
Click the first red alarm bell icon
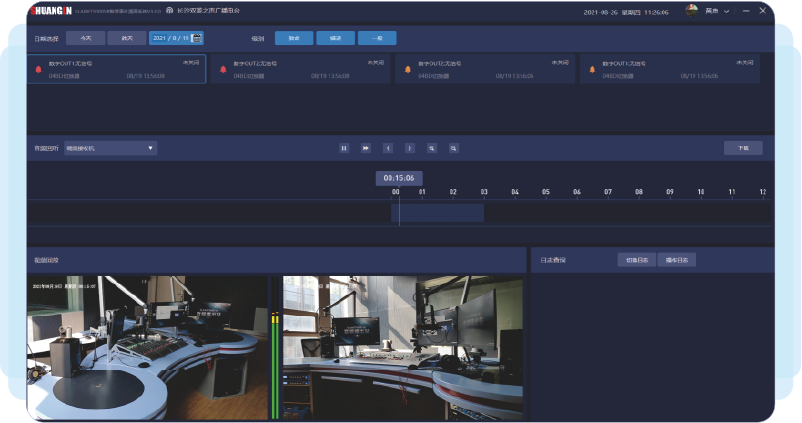39,70
